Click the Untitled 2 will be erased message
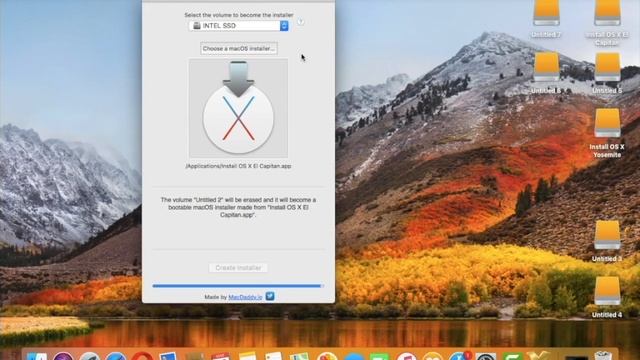Image resolution: width=640 pixels, height=360 pixels. [x=238, y=207]
